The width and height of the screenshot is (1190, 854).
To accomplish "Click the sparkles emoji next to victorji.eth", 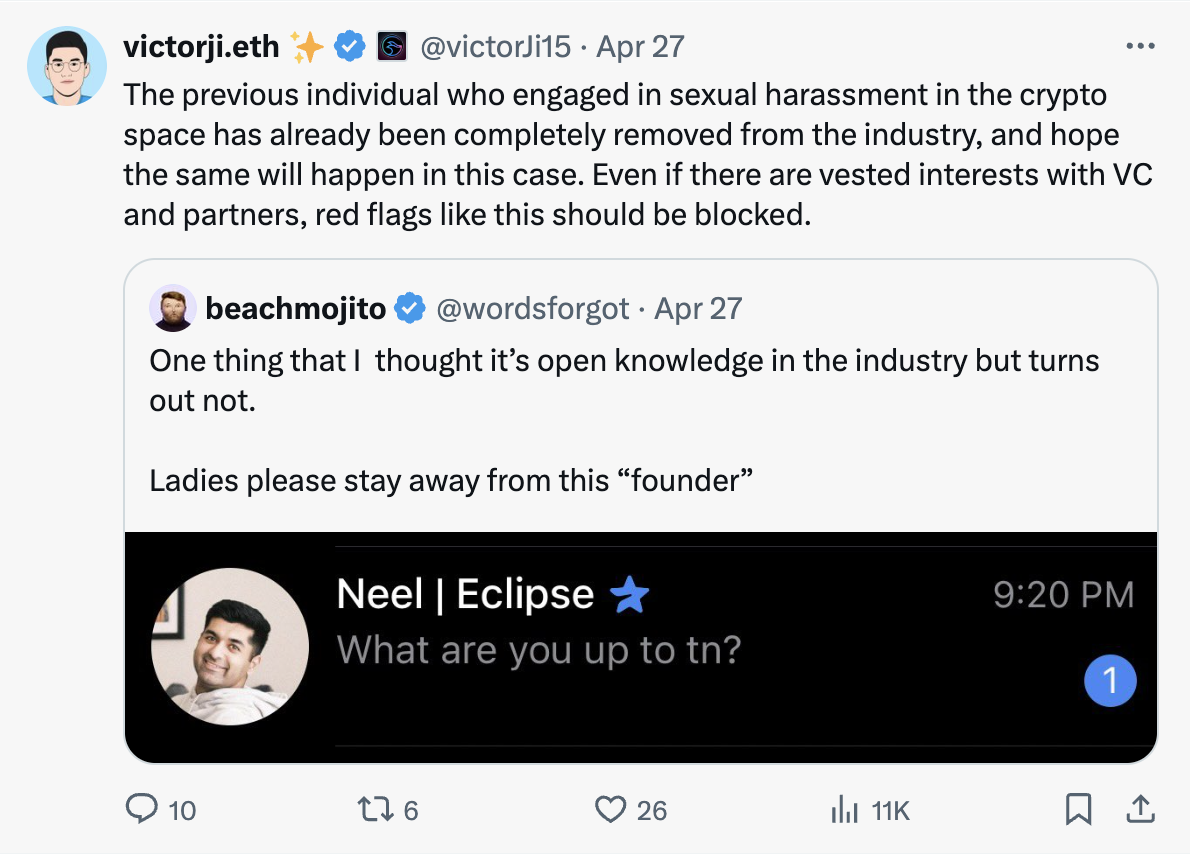I will (306, 44).
